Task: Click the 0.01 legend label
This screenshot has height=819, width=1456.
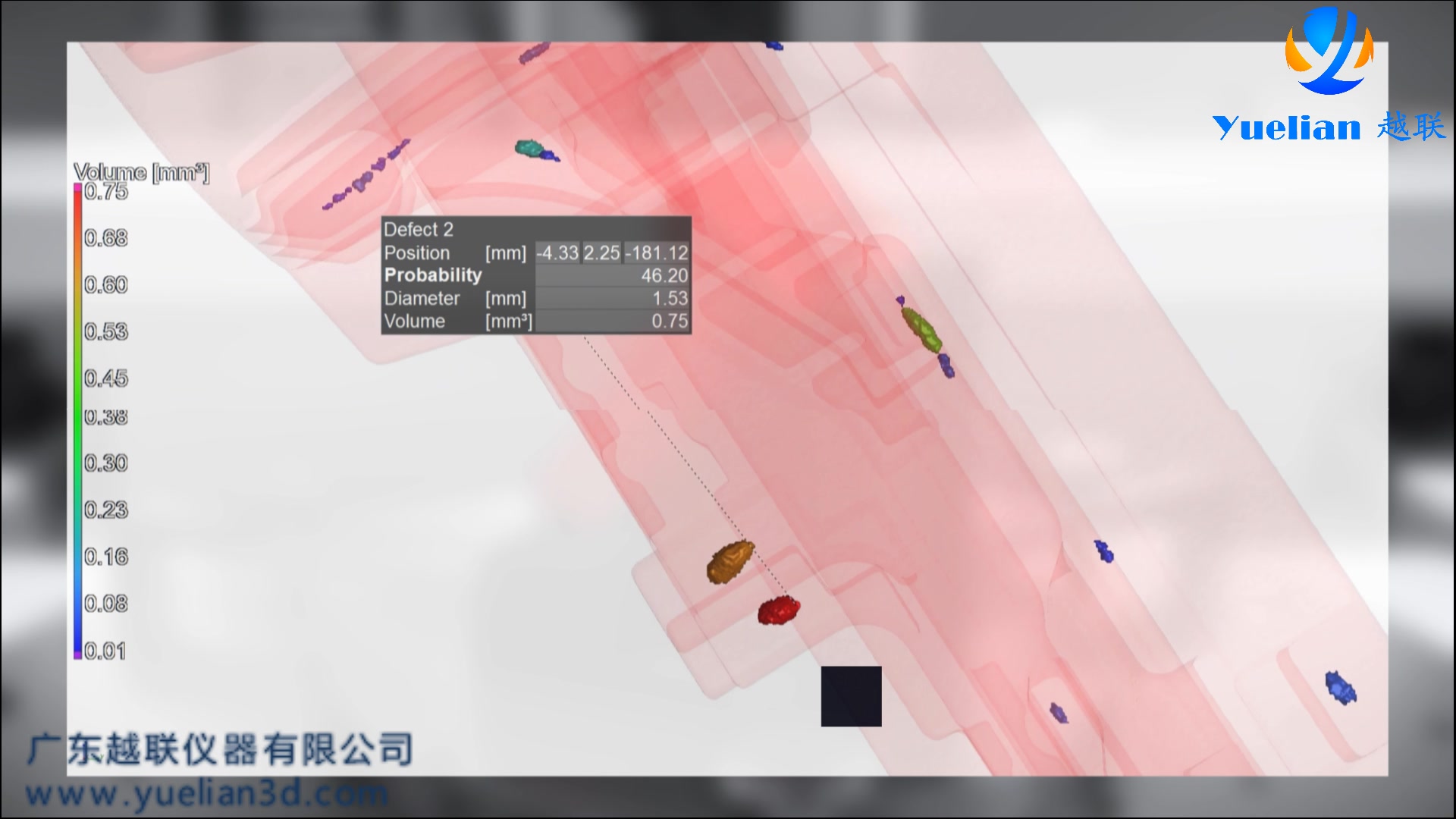Action: click(x=105, y=651)
